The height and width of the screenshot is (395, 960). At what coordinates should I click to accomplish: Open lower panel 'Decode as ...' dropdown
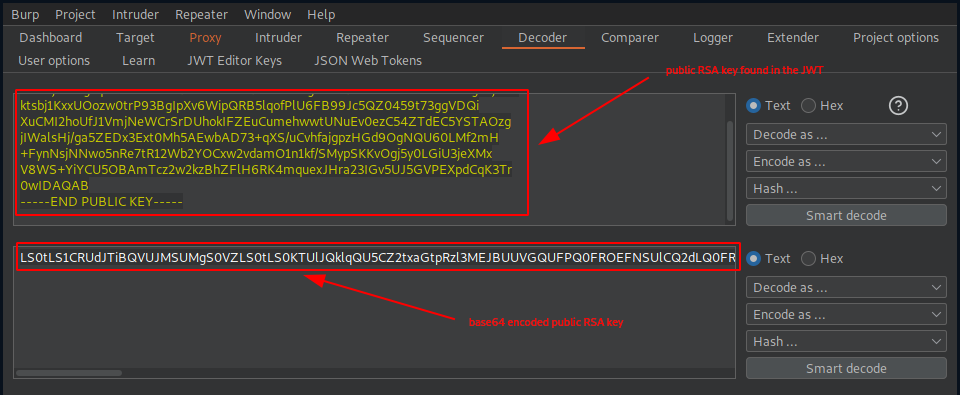(846, 287)
